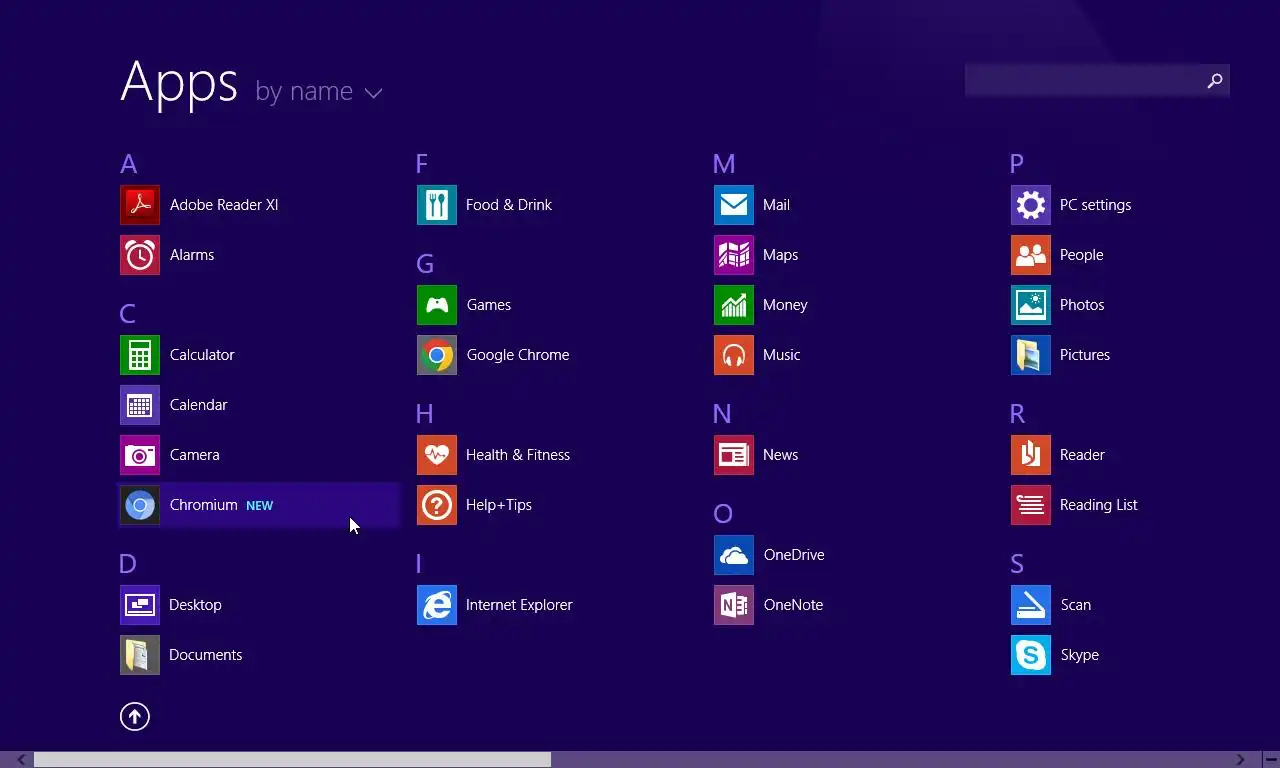Jump via the letter A group header
This screenshot has width=1280, height=768.
(129, 164)
